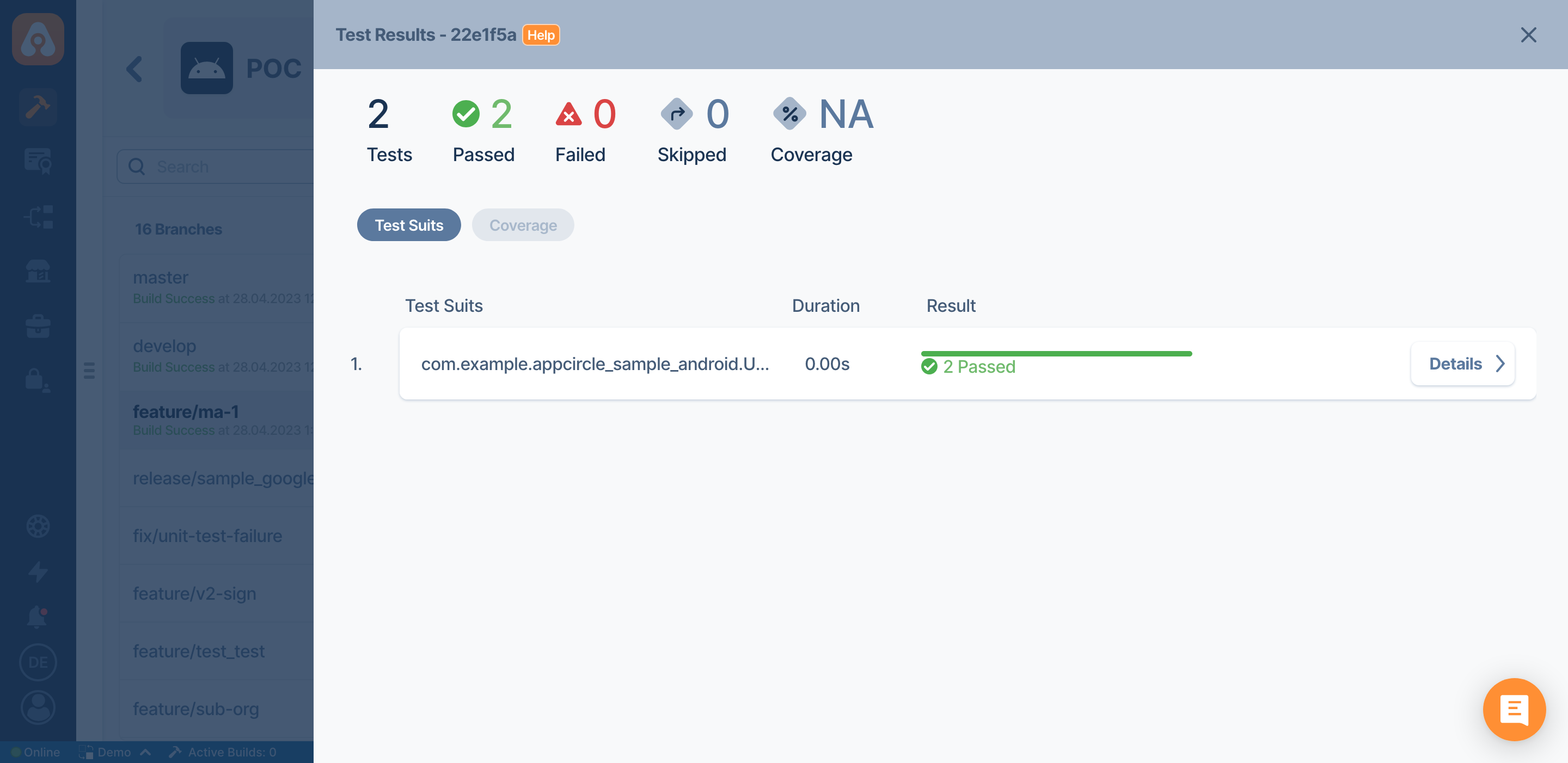Click the search magnifier icon
1568x763 pixels.
click(137, 167)
